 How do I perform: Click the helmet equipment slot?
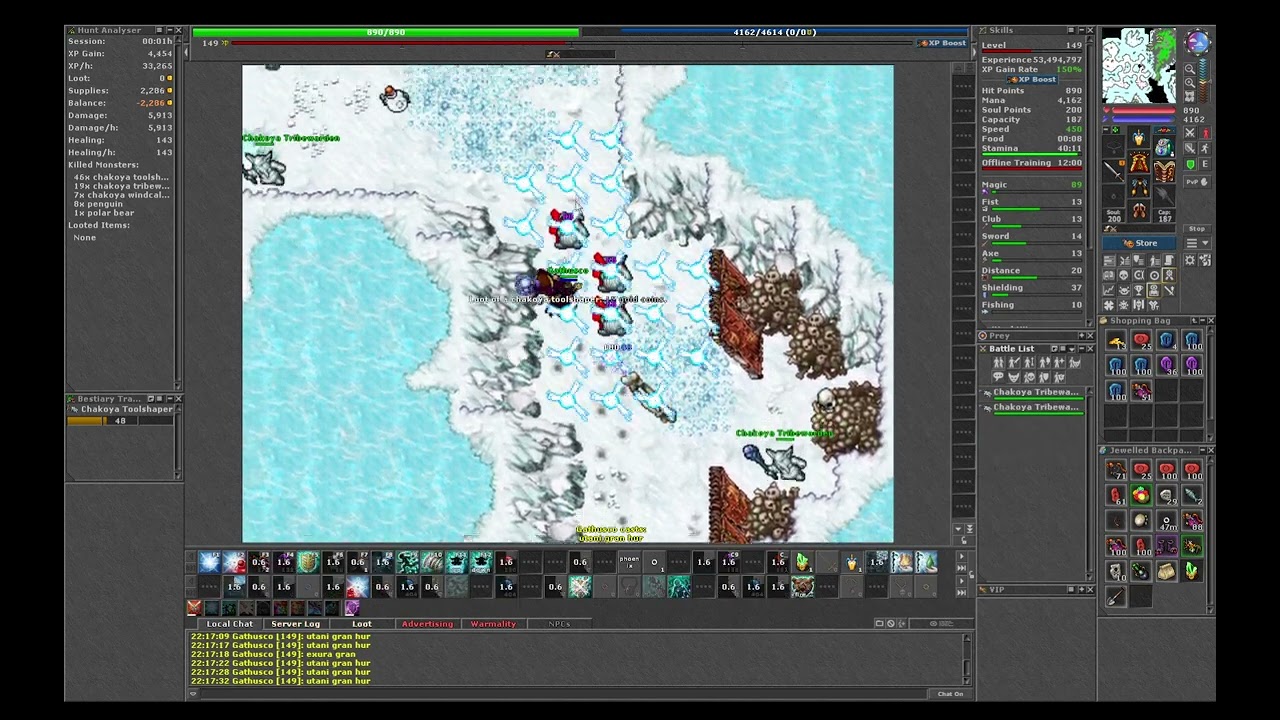(1139, 138)
